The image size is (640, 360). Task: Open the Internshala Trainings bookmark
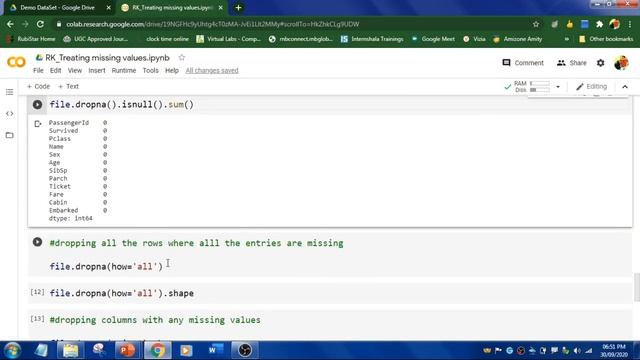coord(372,39)
